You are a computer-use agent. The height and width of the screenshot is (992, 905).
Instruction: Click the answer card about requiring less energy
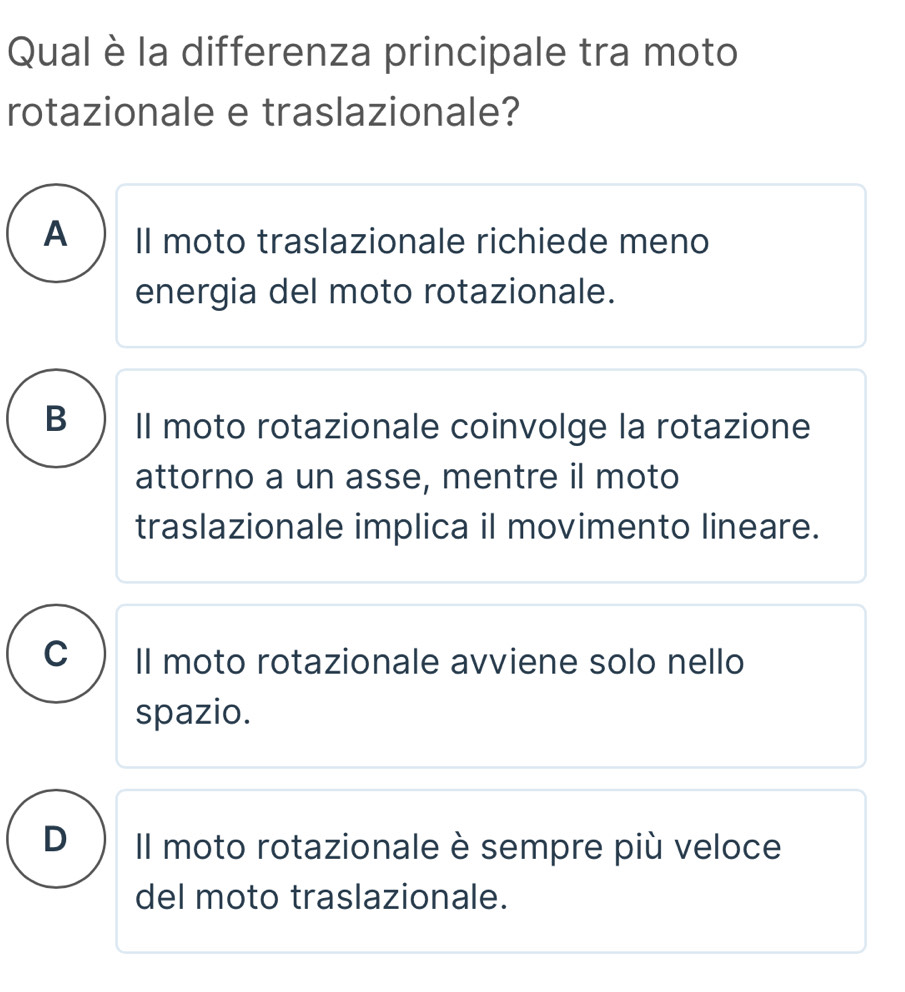[490, 266]
